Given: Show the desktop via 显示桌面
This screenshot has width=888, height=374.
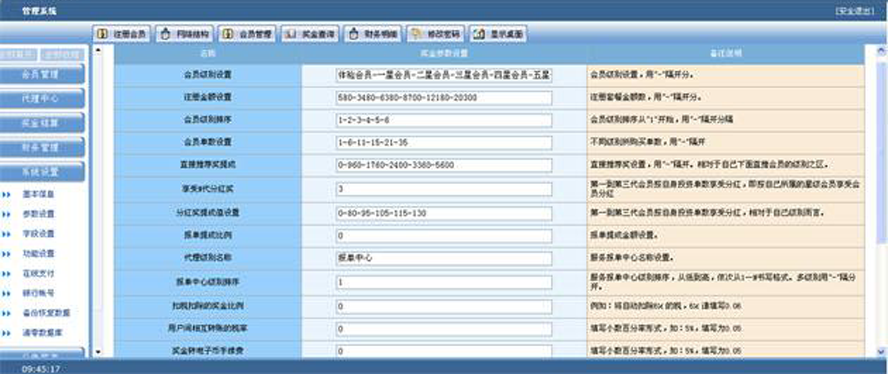Looking at the screenshot, I should (x=499, y=34).
